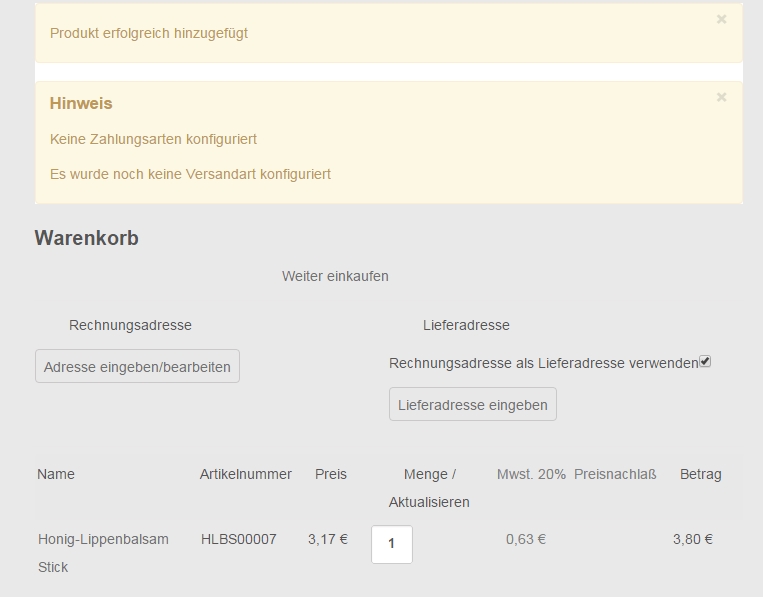The height and width of the screenshot is (597, 763).
Task: Click the 'Preisnachlaß' column header
Action: click(x=615, y=474)
